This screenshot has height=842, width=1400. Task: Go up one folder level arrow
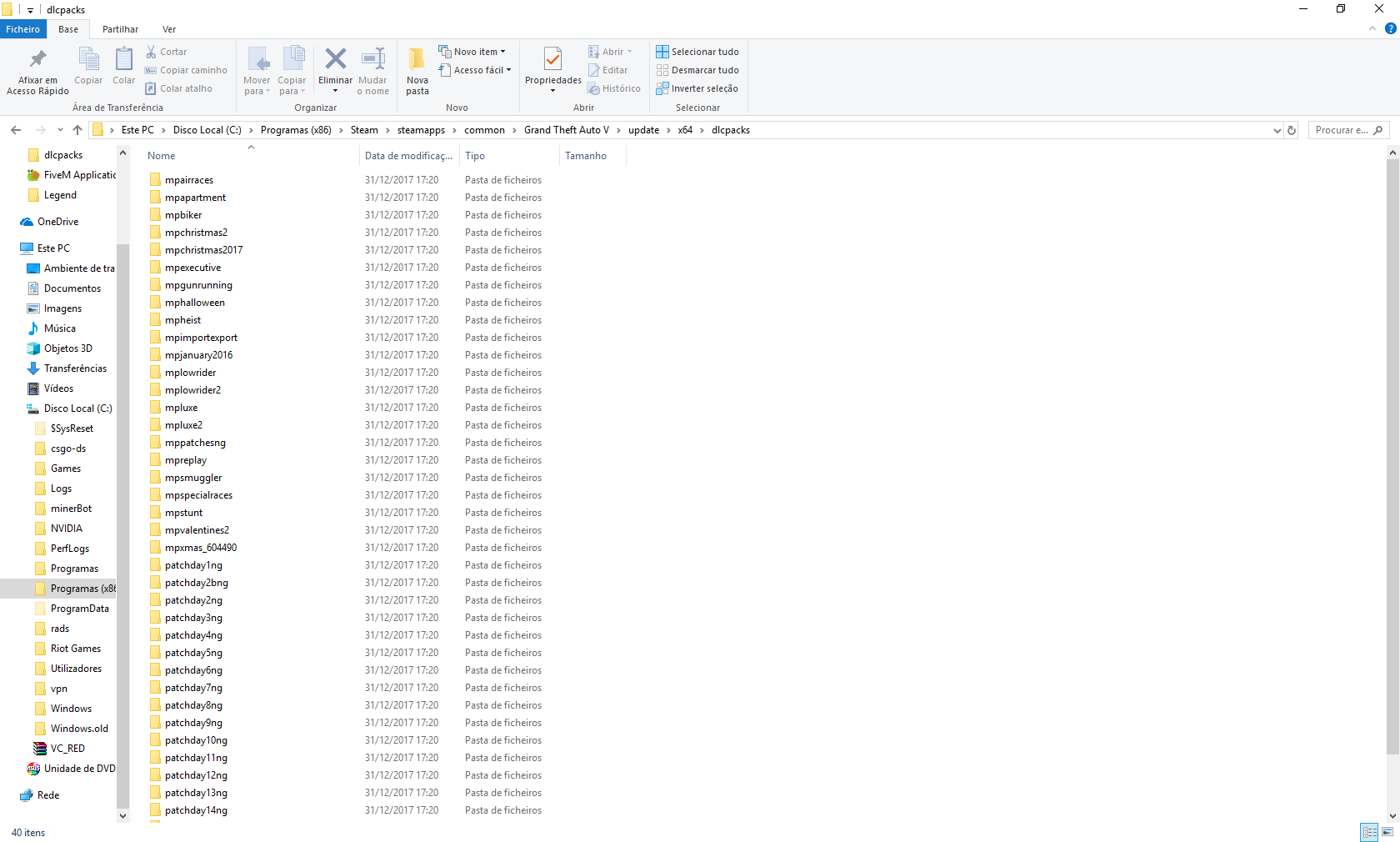pos(77,130)
